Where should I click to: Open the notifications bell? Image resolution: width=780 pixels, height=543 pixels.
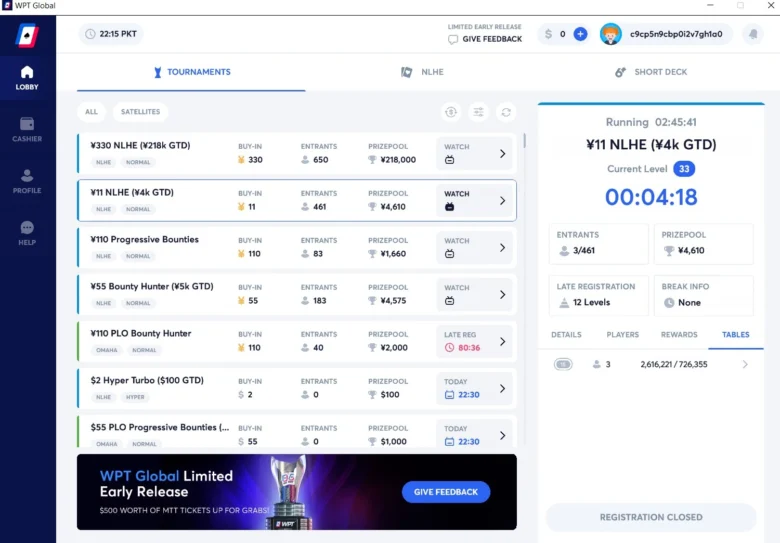753,34
